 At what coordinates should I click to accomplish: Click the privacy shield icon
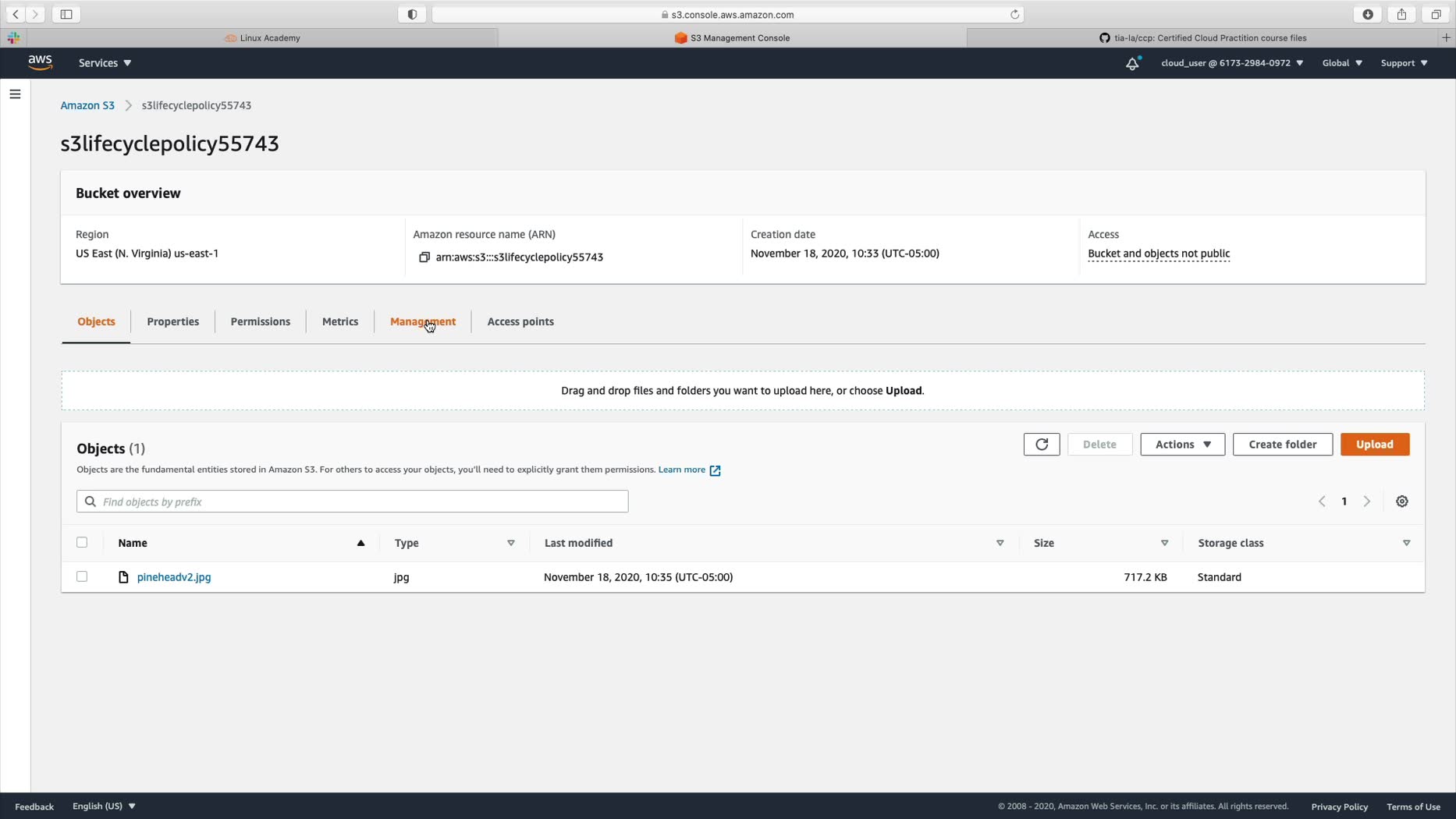pos(412,14)
